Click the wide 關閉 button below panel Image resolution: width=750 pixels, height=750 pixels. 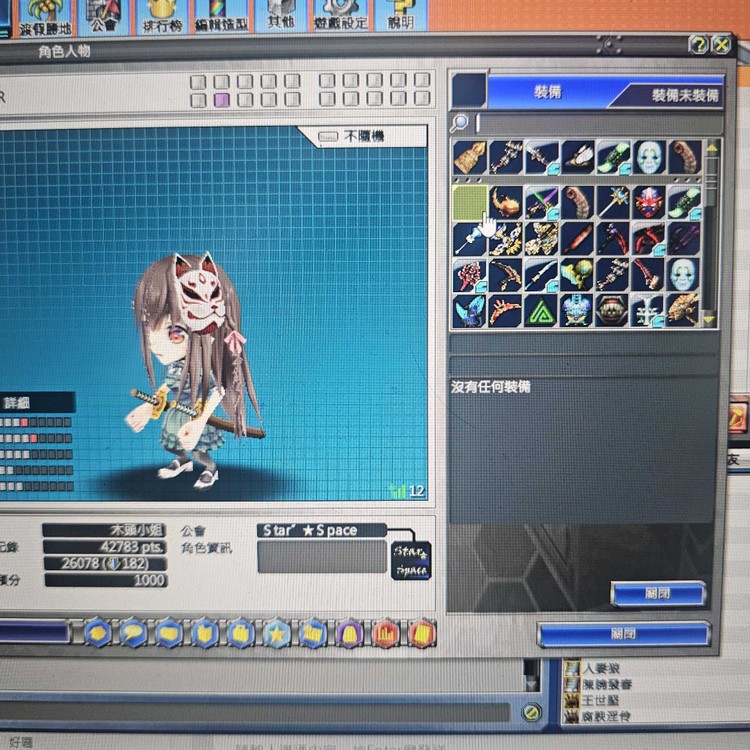point(624,634)
